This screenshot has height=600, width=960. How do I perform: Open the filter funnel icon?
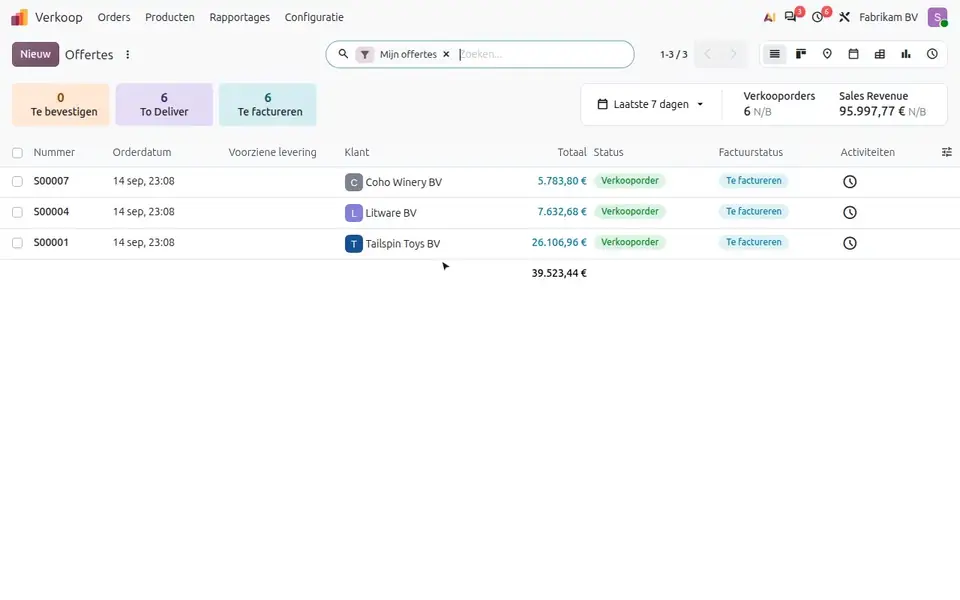pyautogui.click(x=365, y=54)
